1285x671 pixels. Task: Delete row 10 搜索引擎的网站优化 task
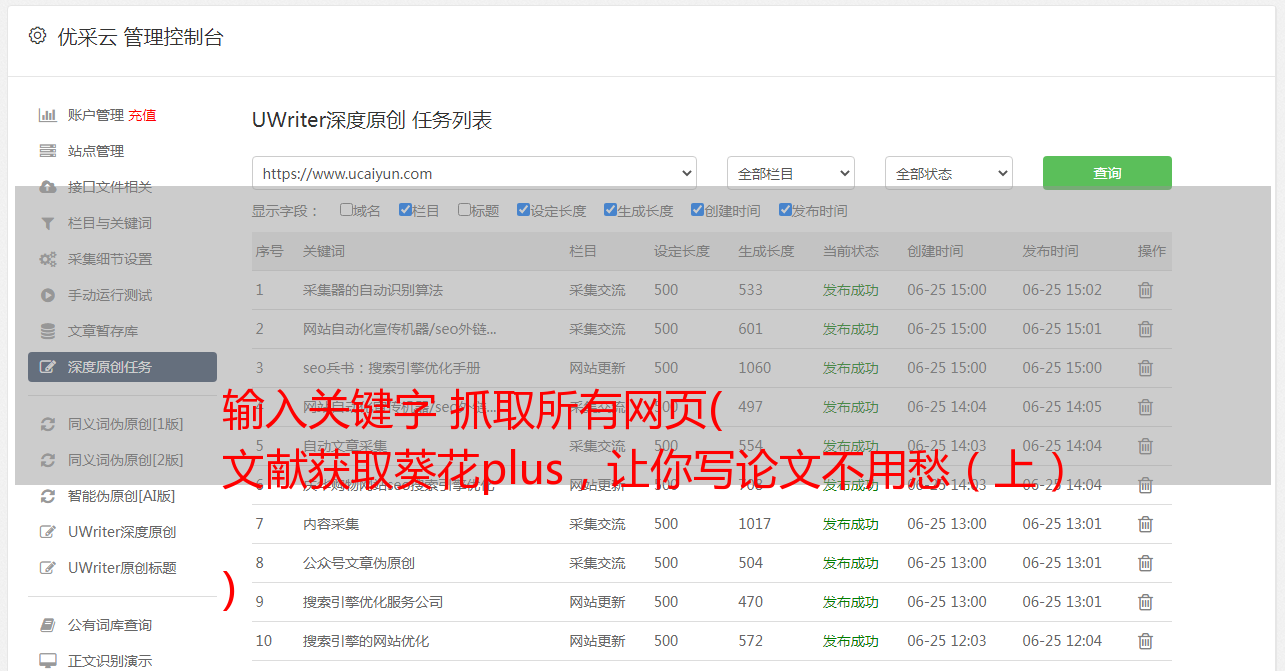point(1145,641)
